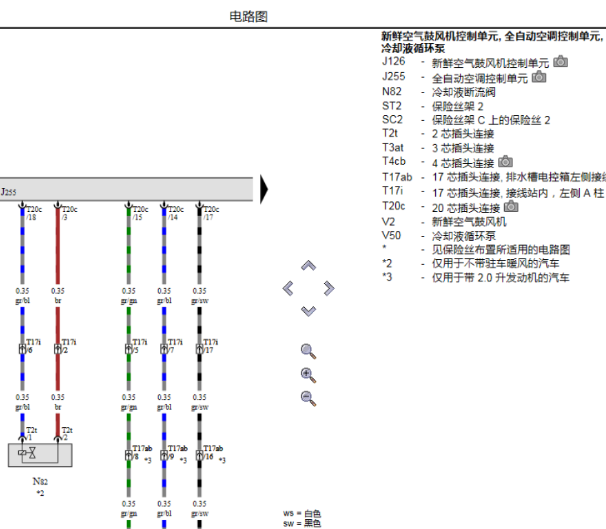606x529 pixels.
Task: Click the T3at 3 芯插头连接 legend entry
Action: coord(438,148)
